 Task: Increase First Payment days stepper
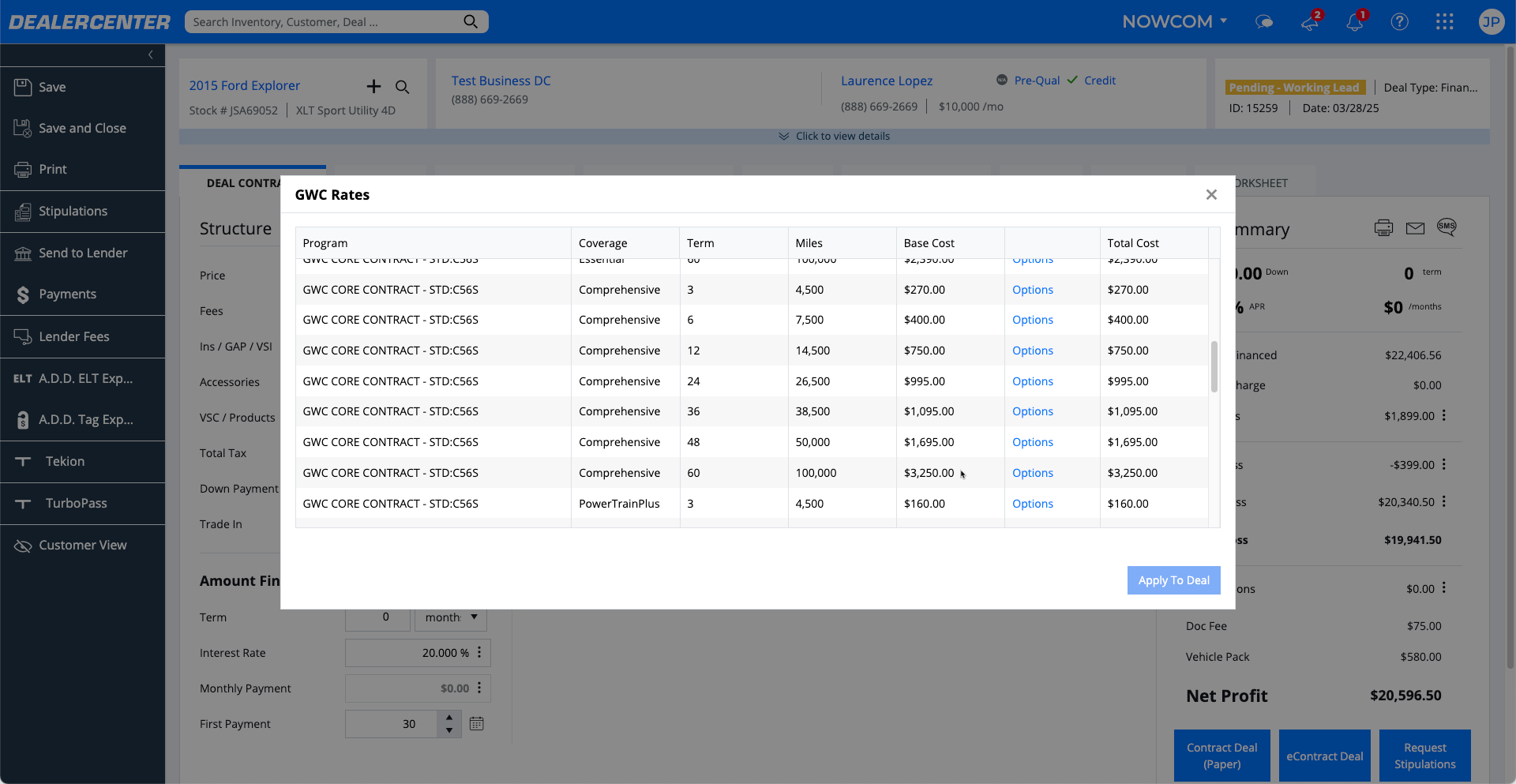pyautogui.click(x=449, y=718)
